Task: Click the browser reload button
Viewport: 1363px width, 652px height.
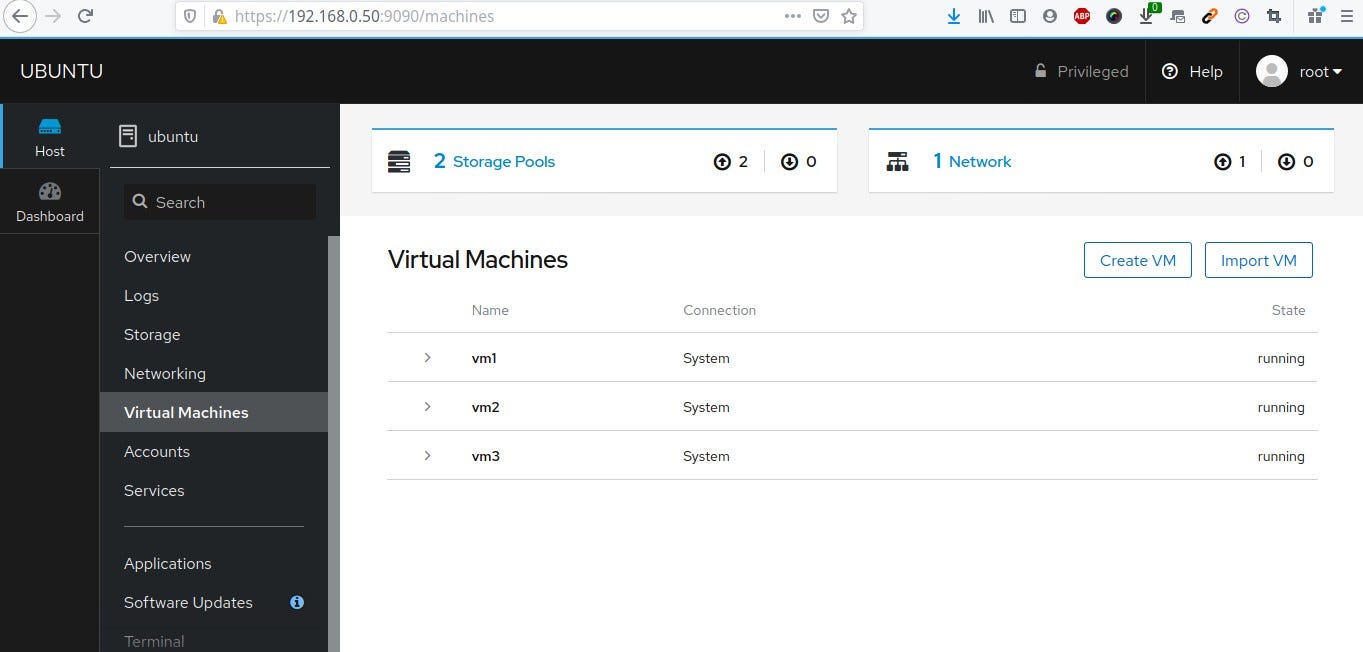Action: click(x=86, y=16)
